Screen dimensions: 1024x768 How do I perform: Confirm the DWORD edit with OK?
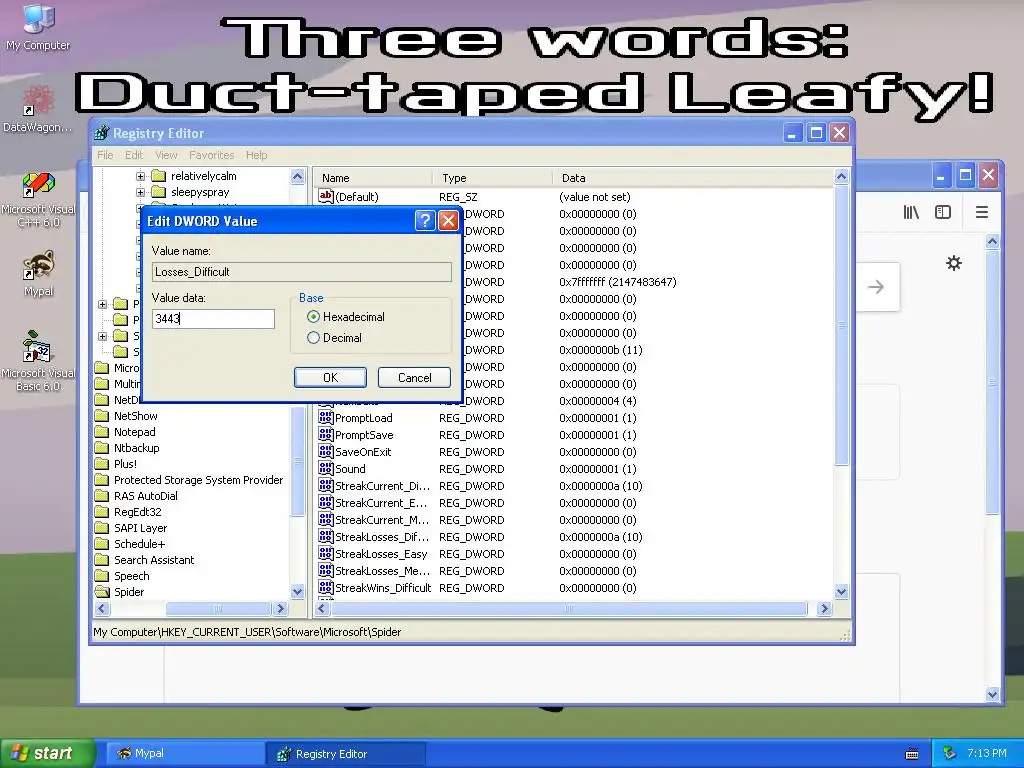click(x=330, y=377)
